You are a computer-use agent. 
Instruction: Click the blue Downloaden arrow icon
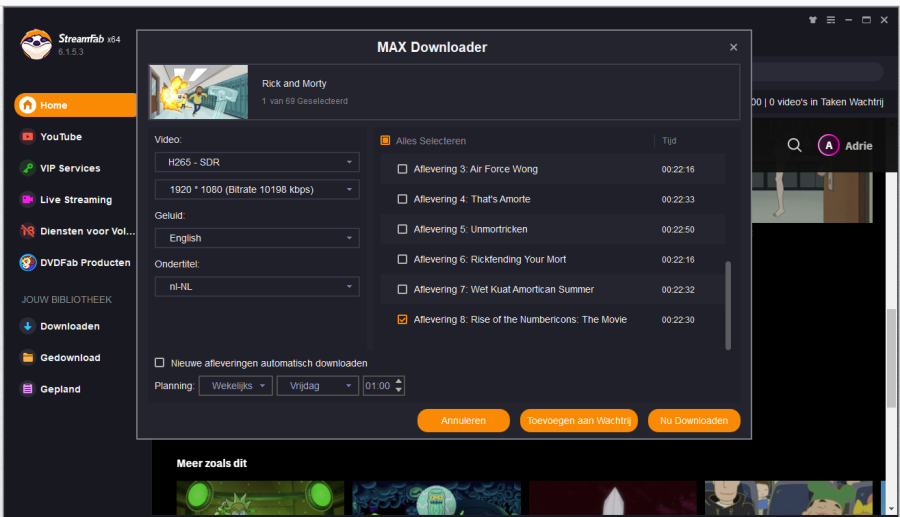pos(27,326)
